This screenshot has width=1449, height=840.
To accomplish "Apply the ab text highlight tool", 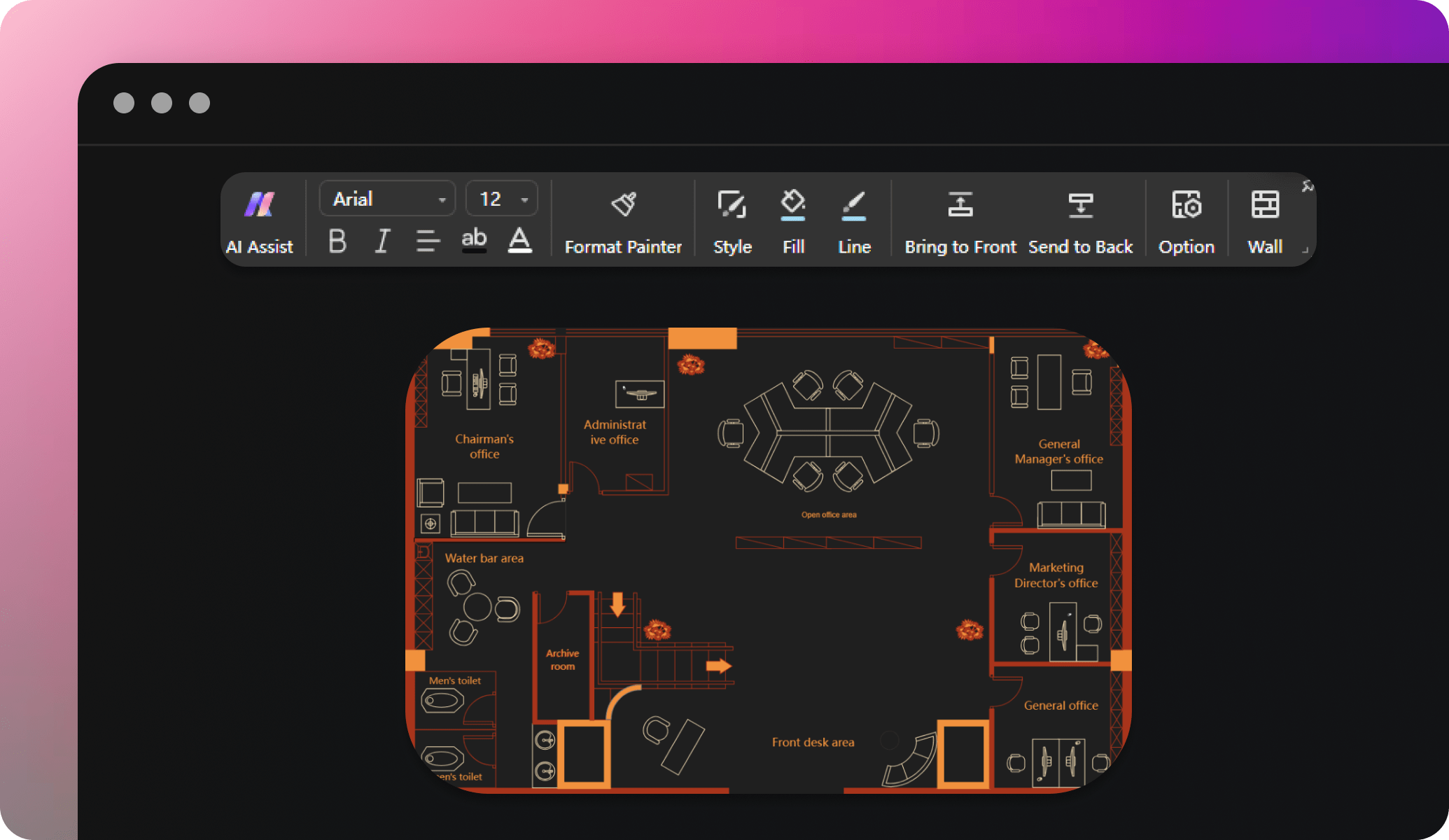I will coord(474,239).
